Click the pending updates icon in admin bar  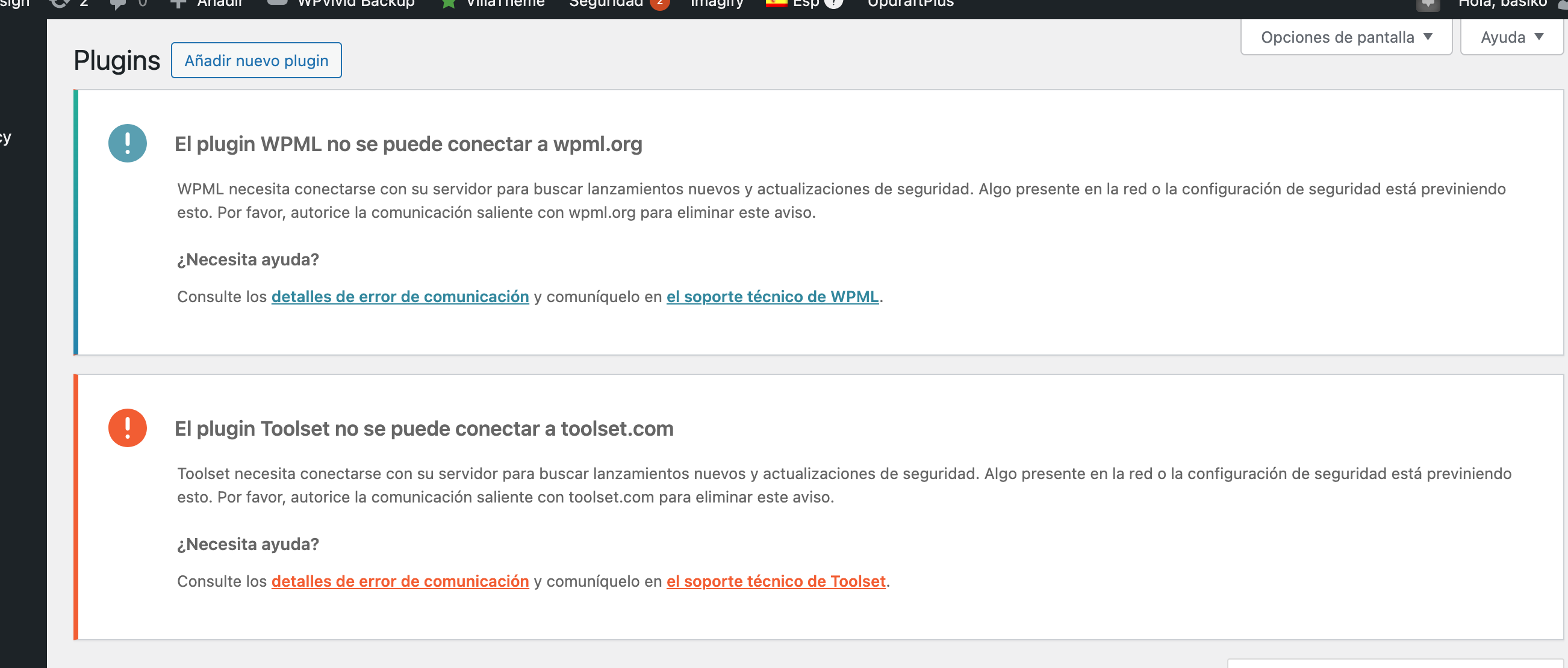point(60,4)
